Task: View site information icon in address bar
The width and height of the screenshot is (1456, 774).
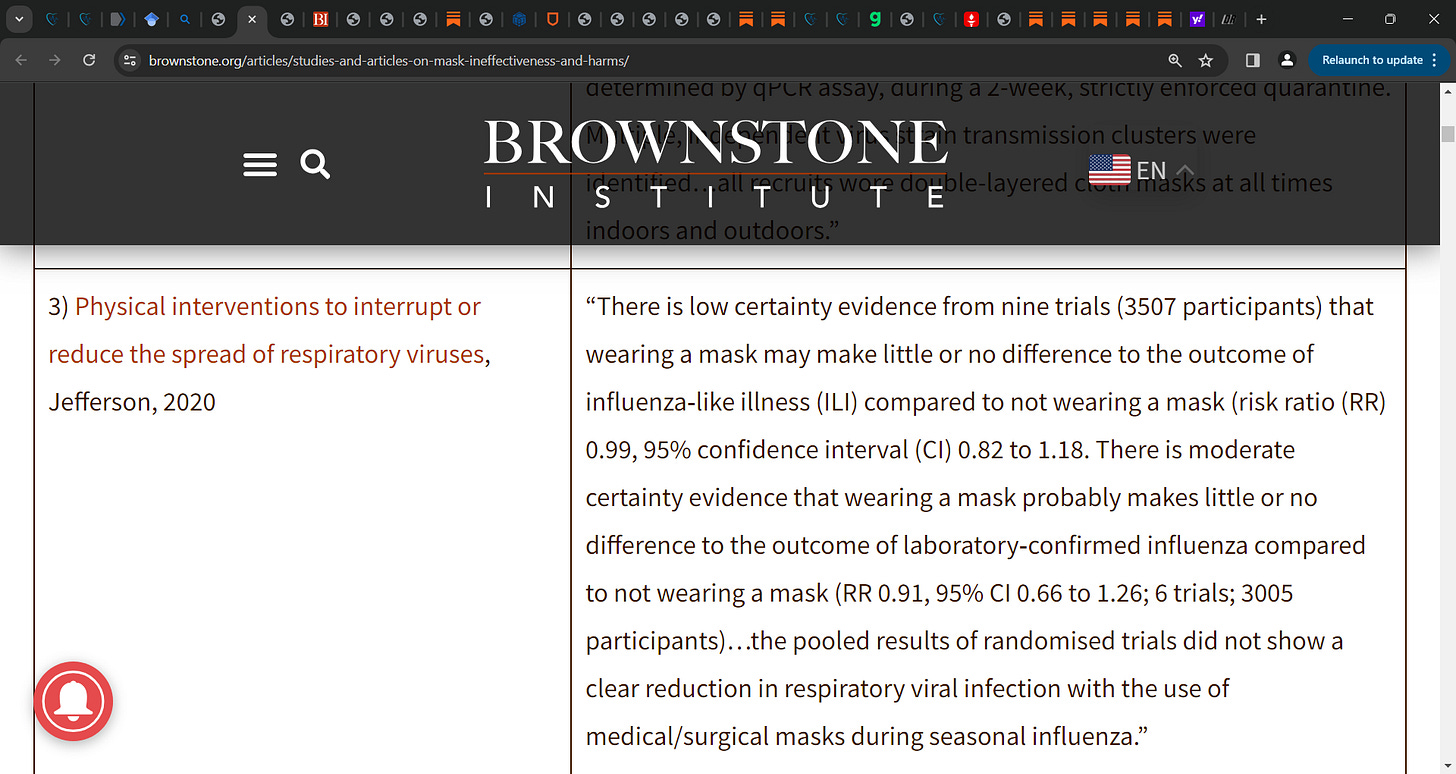Action: (129, 60)
